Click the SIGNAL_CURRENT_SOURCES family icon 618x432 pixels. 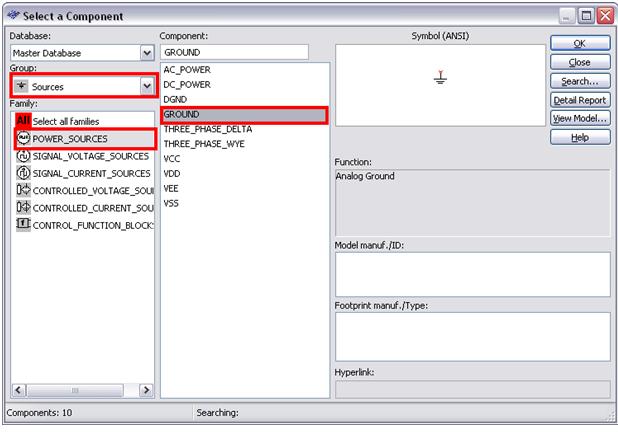(x=23, y=173)
